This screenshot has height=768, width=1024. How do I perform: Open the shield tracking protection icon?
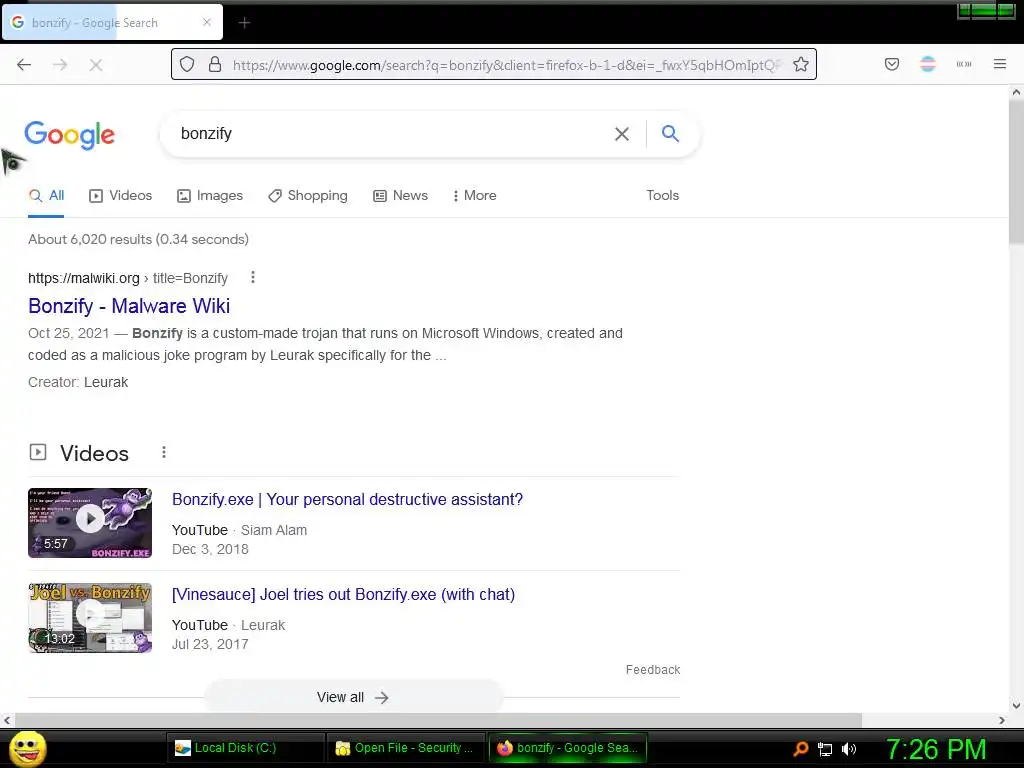pyautogui.click(x=187, y=64)
